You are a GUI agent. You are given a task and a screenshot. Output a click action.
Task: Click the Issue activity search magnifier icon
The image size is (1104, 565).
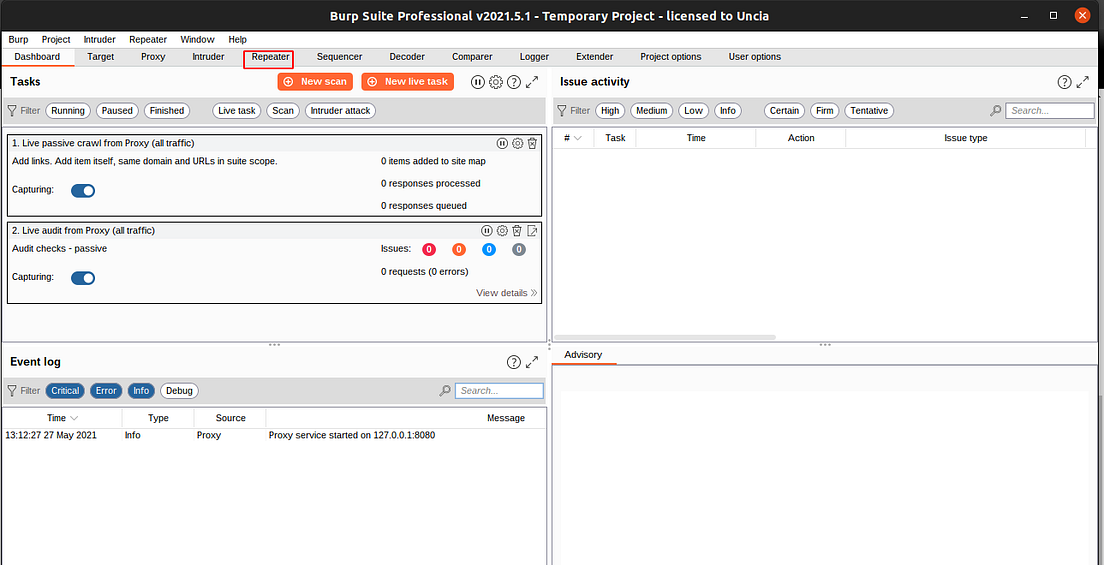click(x=996, y=111)
